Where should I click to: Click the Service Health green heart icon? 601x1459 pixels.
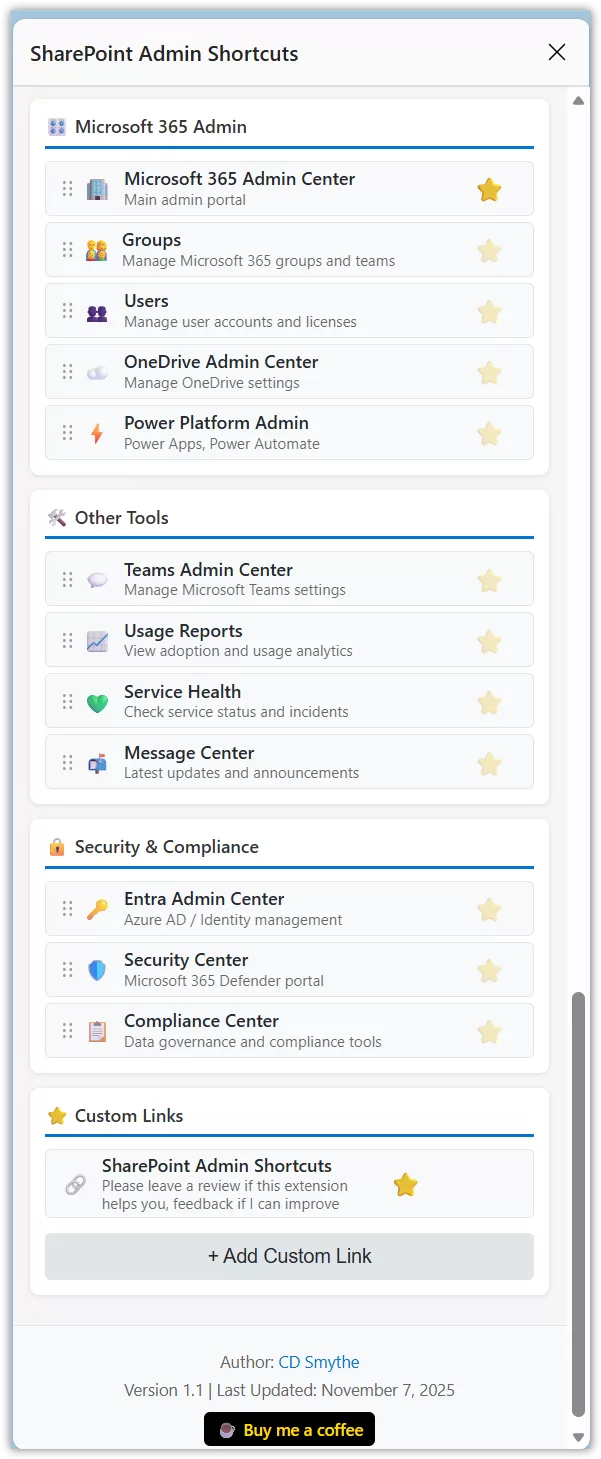pos(96,701)
